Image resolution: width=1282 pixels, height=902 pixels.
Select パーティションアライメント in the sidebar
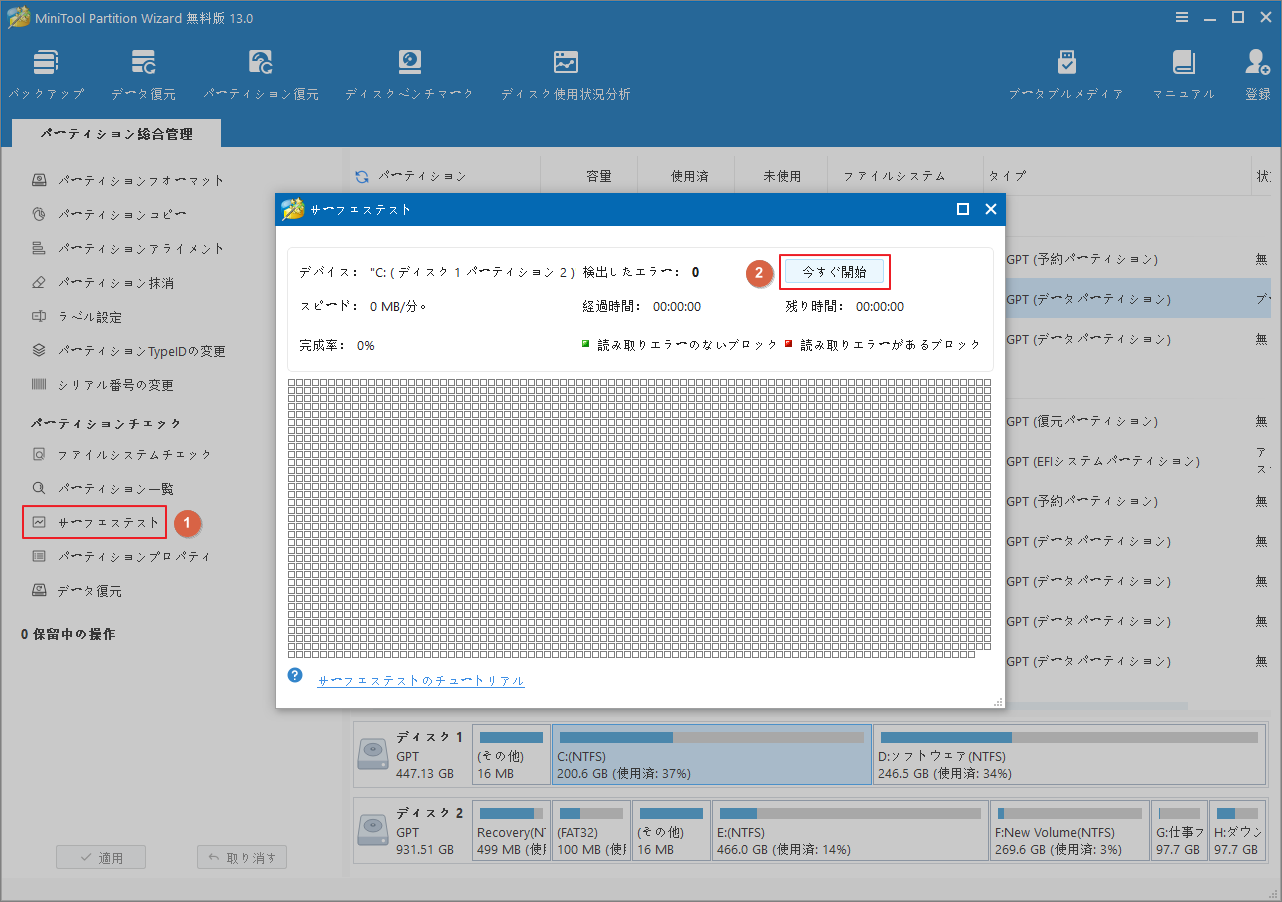click(x=128, y=249)
